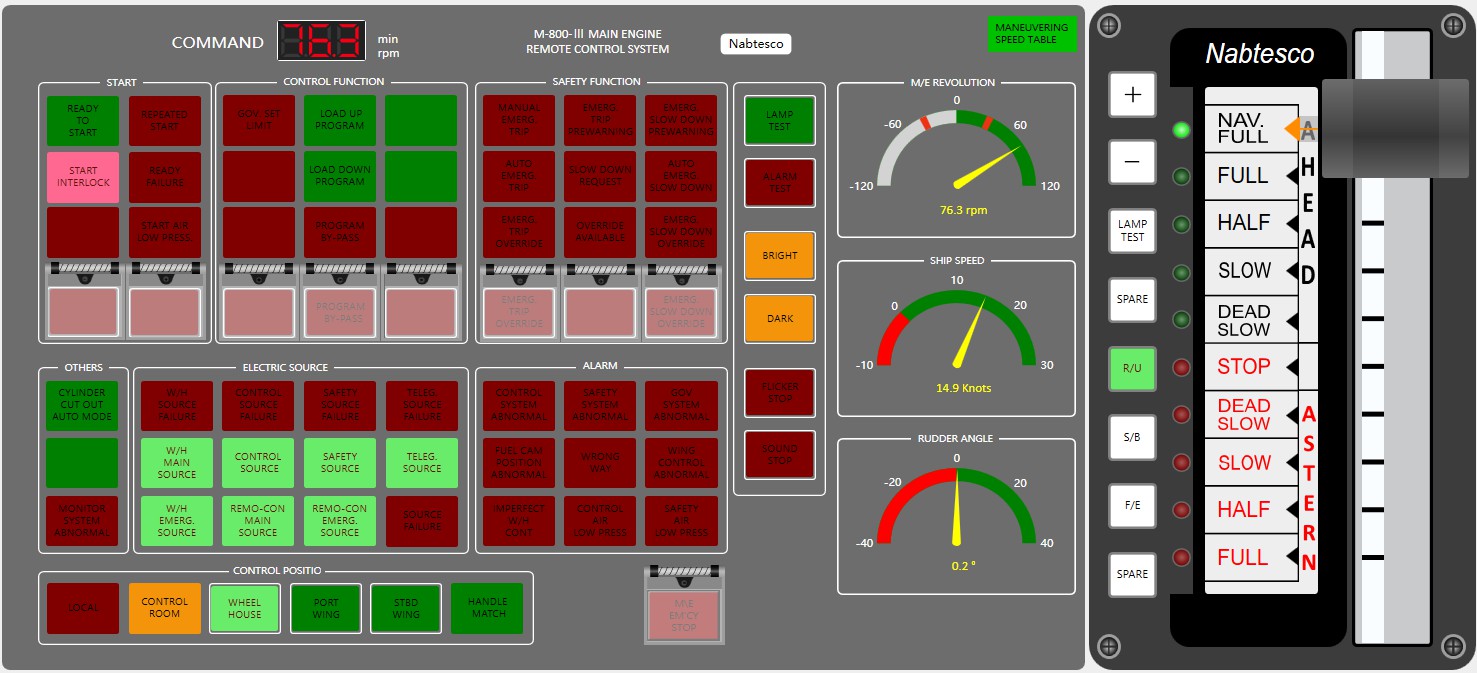This screenshot has height=673, width=1477.
Task: Select Port Wing control position
Action: tap(326, 608)
